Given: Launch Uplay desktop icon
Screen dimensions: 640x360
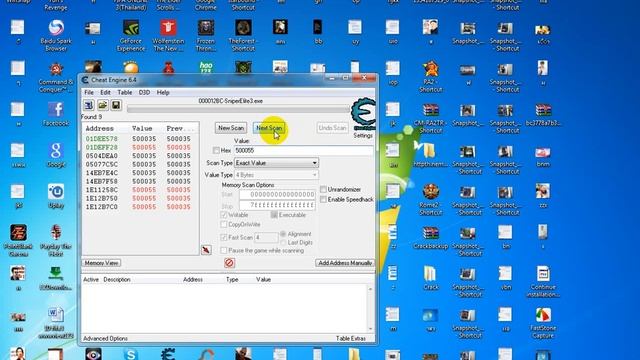Looking at the screenshot, I should [56, 196].
